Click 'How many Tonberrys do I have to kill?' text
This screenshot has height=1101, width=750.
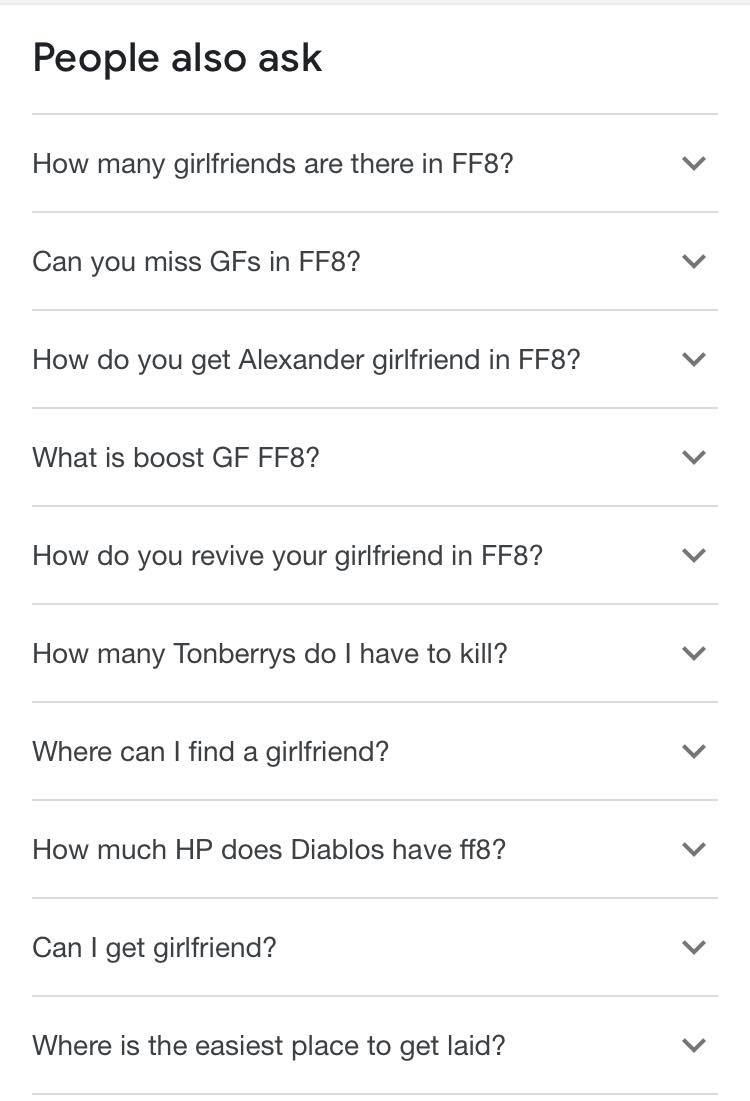pyautogui.click(x=270, y=653)
